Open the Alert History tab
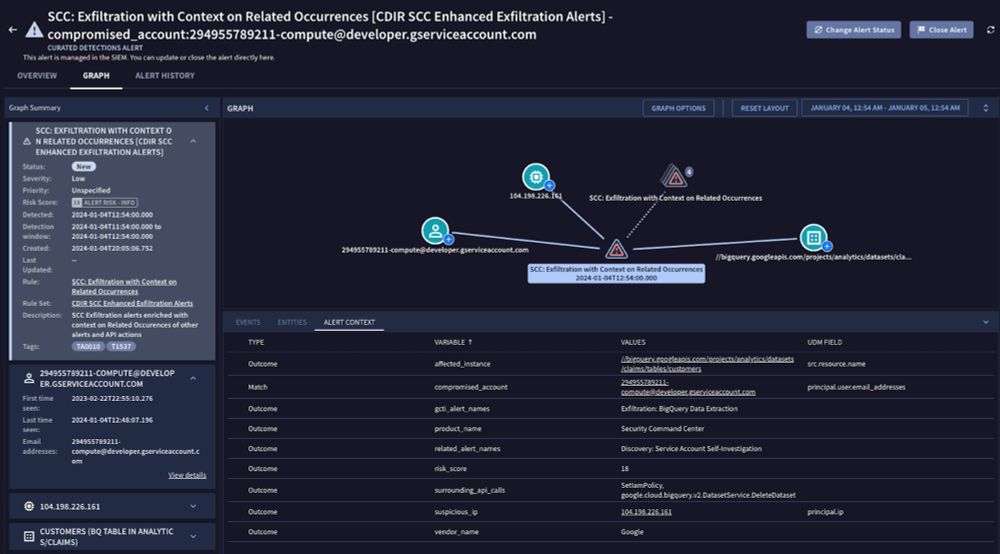Screen dimensions: 1000x554 (165, 76)
